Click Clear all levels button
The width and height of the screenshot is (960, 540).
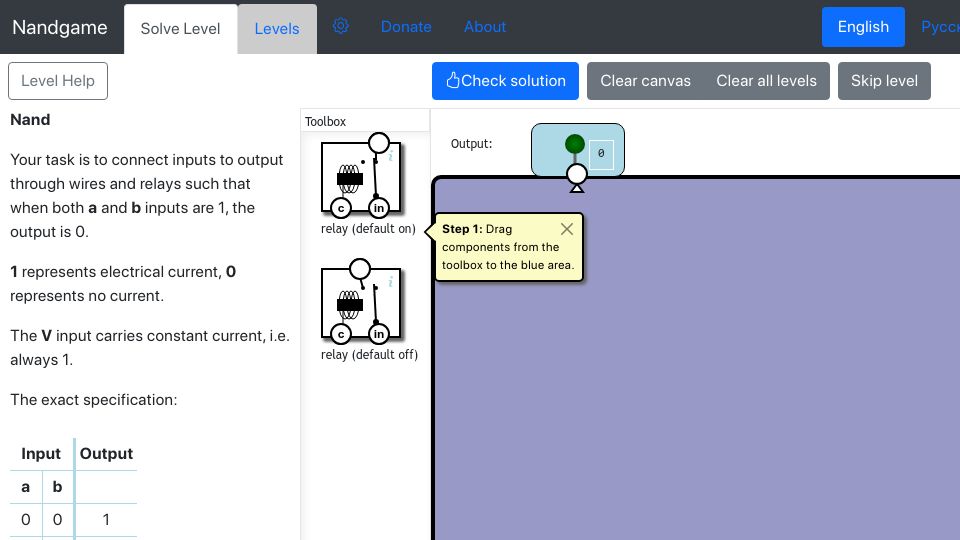(x=767, y=81)
